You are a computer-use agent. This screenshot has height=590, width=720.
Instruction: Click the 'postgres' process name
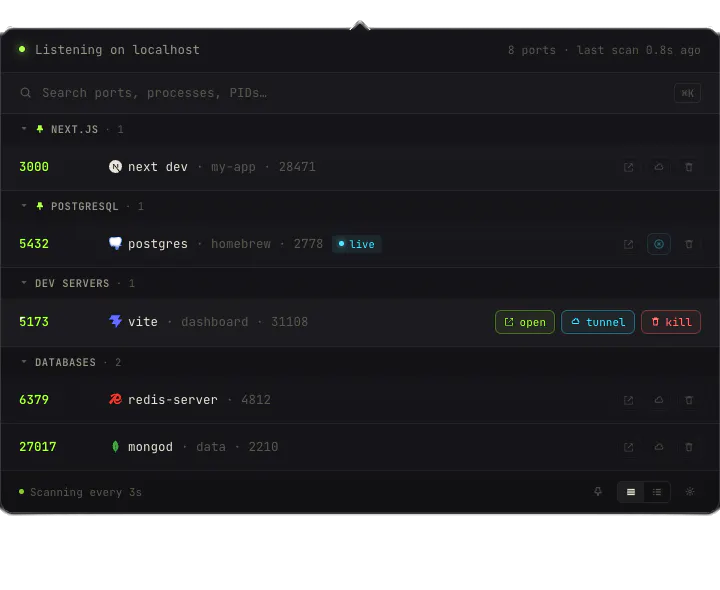(x=158, y=244)
